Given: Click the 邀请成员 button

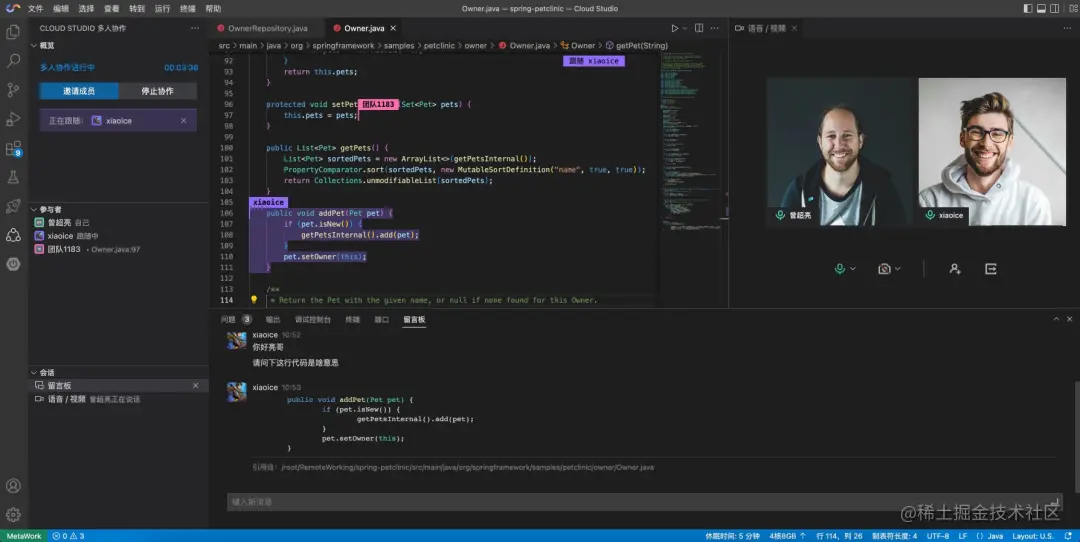Looking at the screenshot, I should point(79,91).
